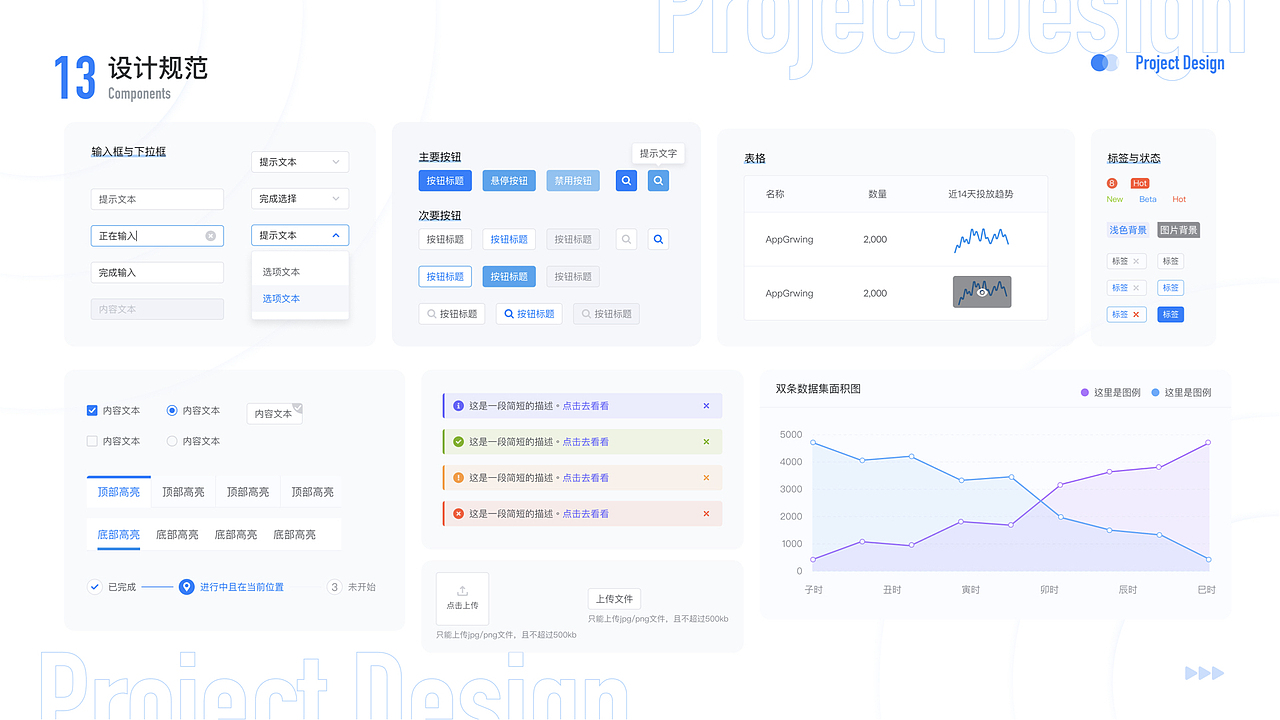Close the orange warning alert
This screenshot has width=1280, height=720.
pos(706,478)
